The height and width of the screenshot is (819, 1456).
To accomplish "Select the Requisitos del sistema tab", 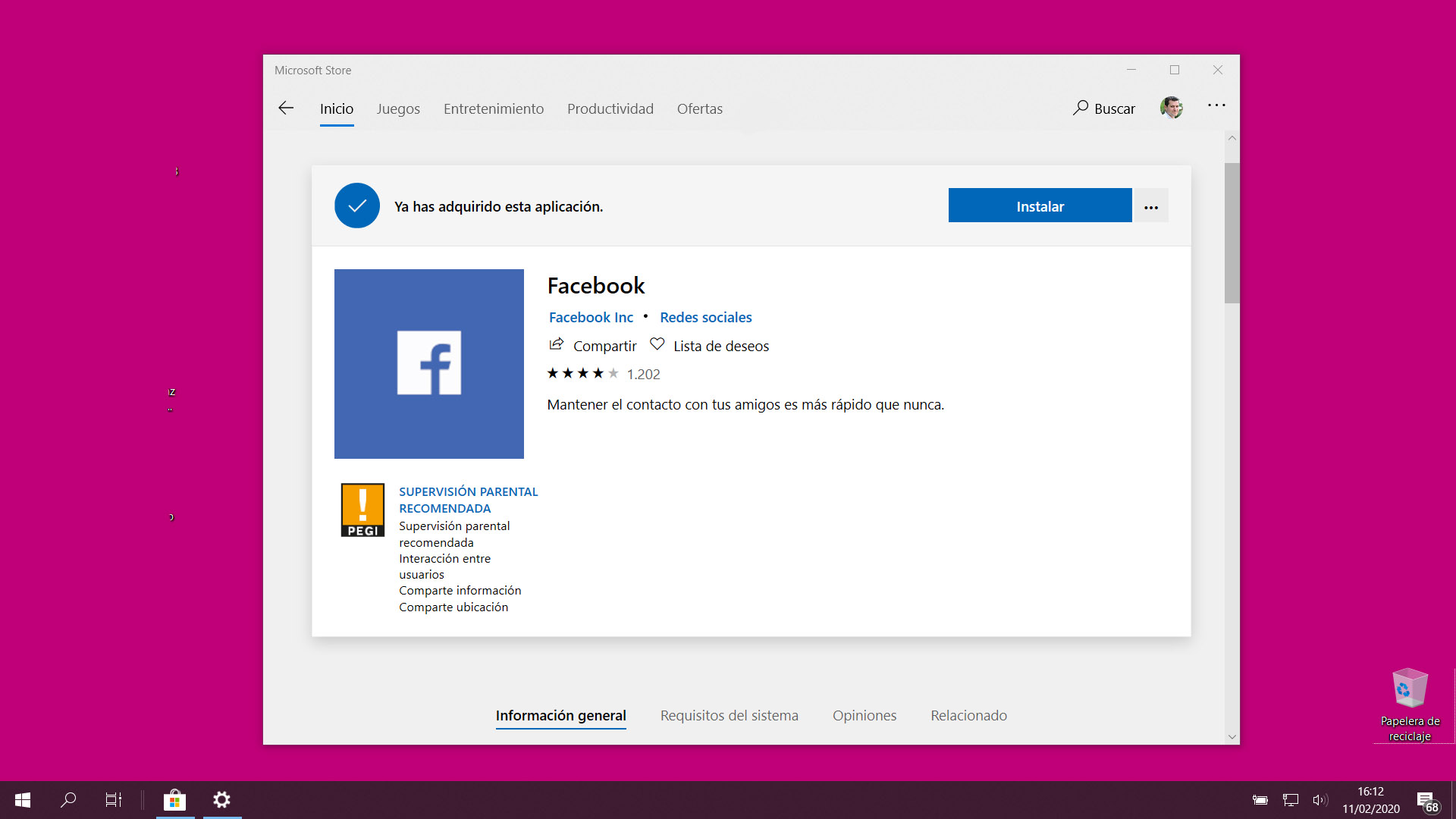I will click(x=730, y=716).
